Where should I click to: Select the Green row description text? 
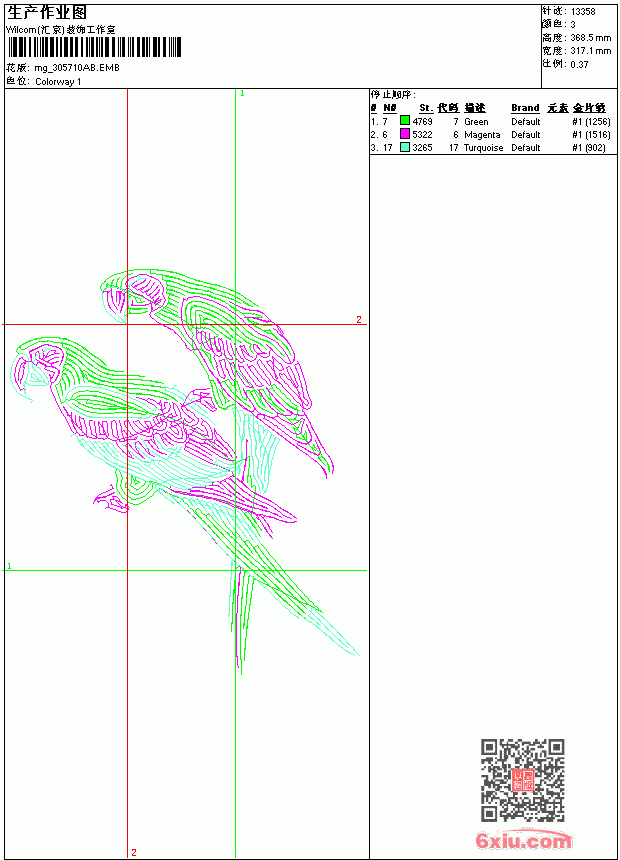[476, 122]
